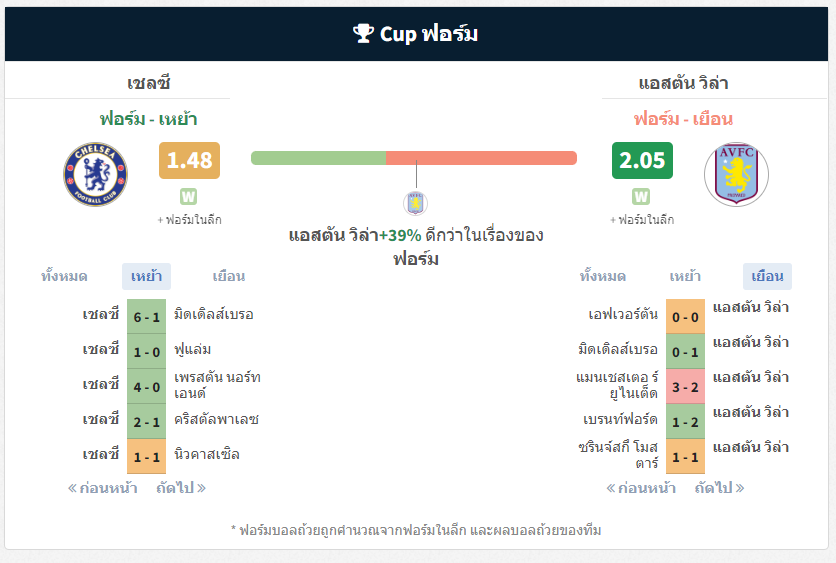The image size is (836, 563).
Task: Select Chelsea's เยือน tab
Action: point(229,276)
